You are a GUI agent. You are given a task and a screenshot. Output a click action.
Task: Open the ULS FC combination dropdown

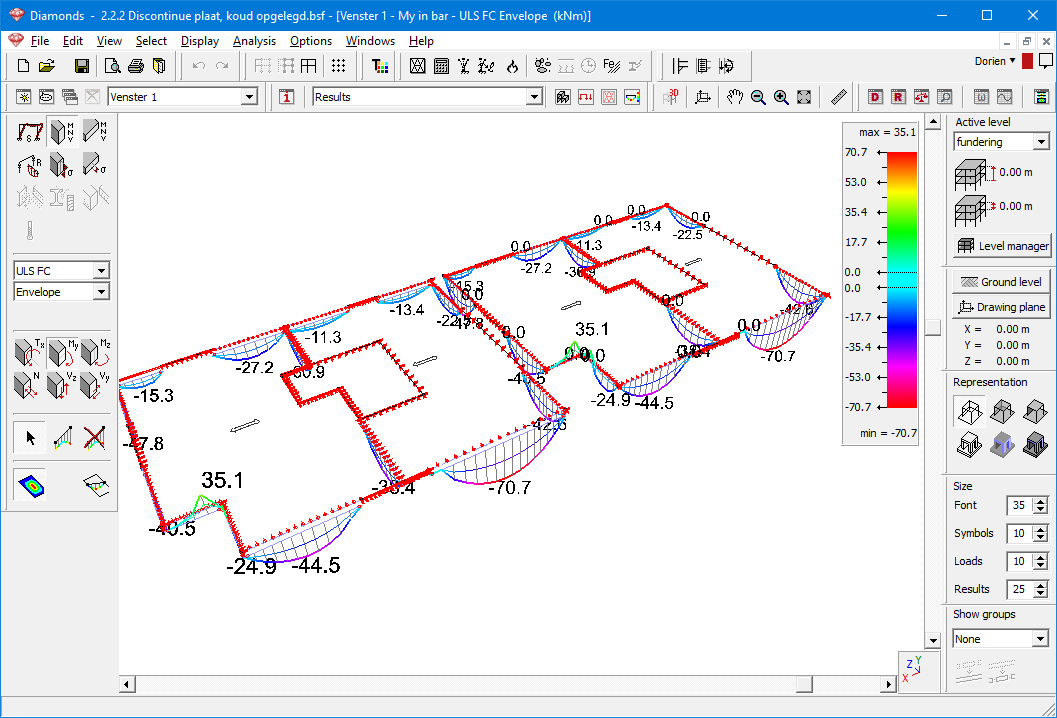(101, 271)
